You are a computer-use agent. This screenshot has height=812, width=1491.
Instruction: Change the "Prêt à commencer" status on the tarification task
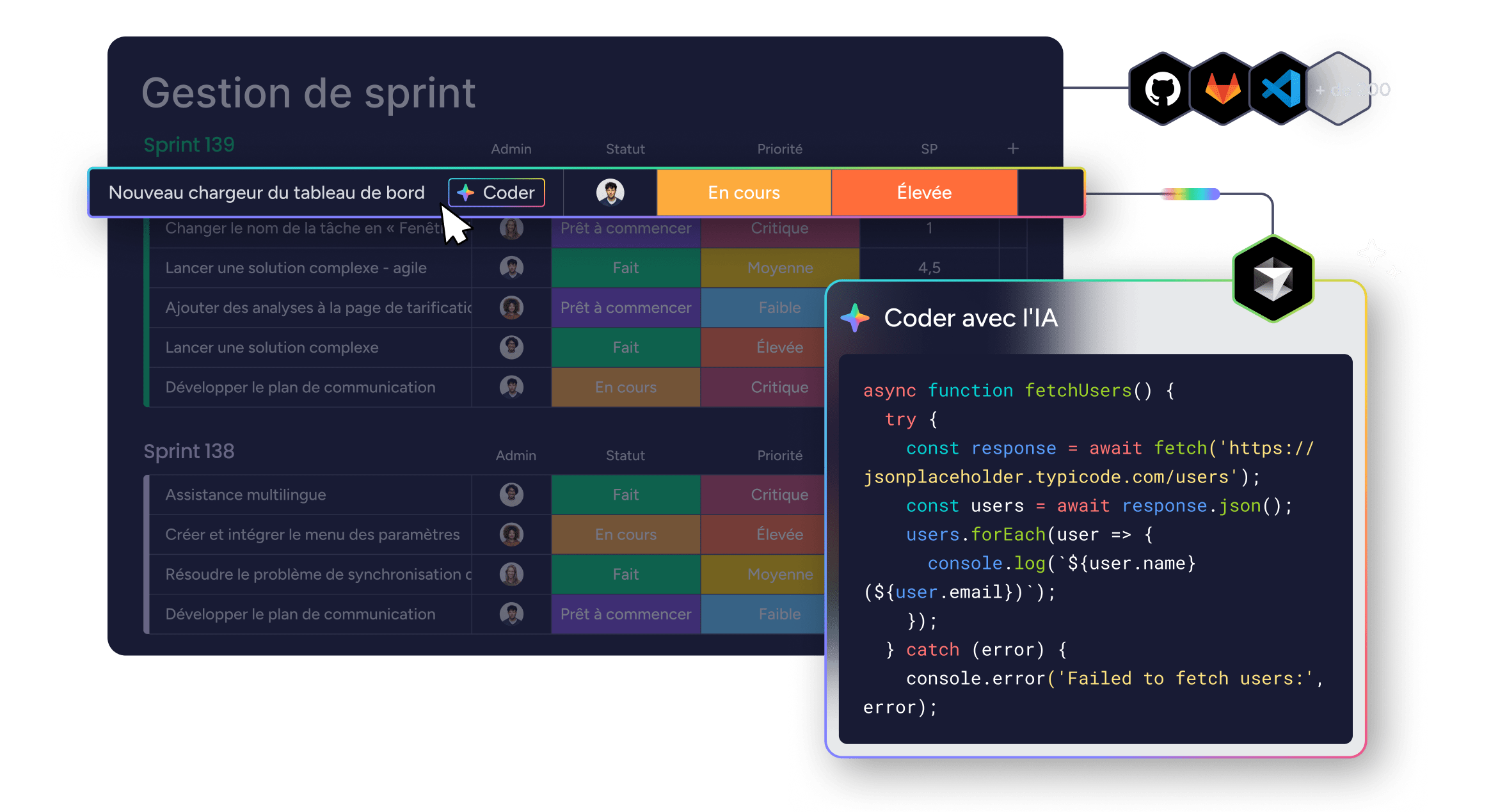(x=626, y=307)
